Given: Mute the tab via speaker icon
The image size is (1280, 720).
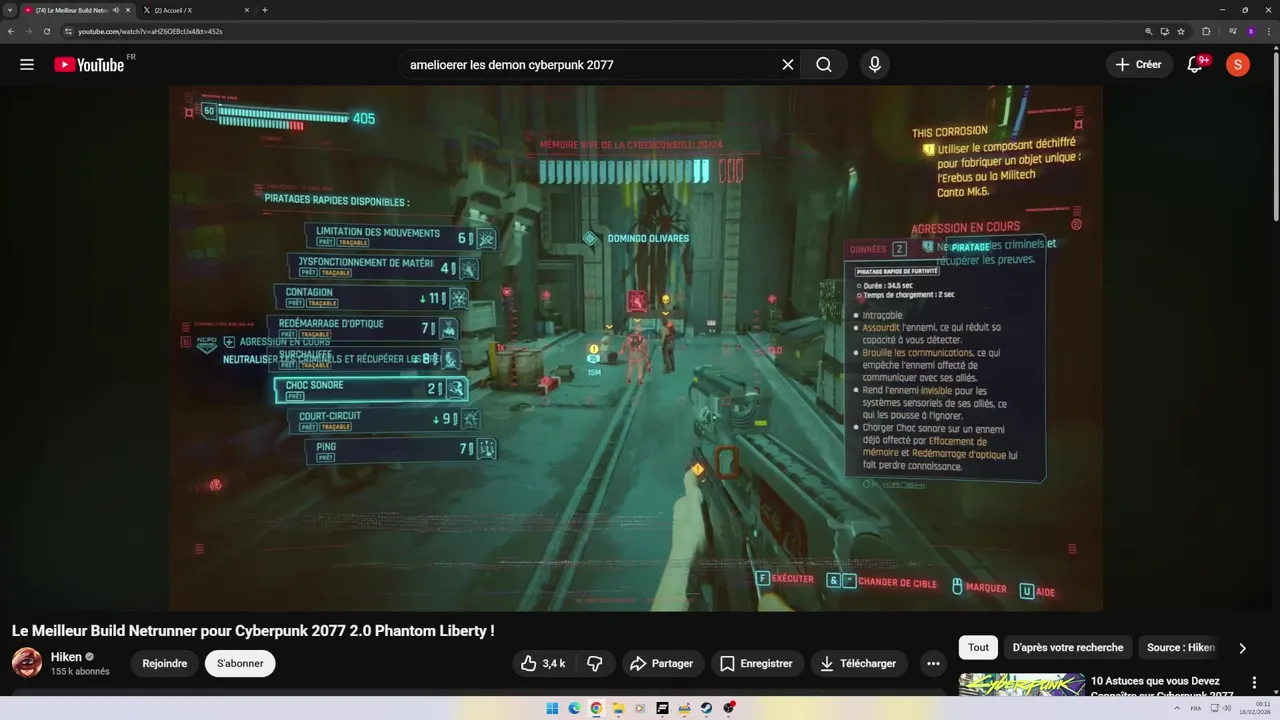Looking at the screenshot, I should 116,10.
